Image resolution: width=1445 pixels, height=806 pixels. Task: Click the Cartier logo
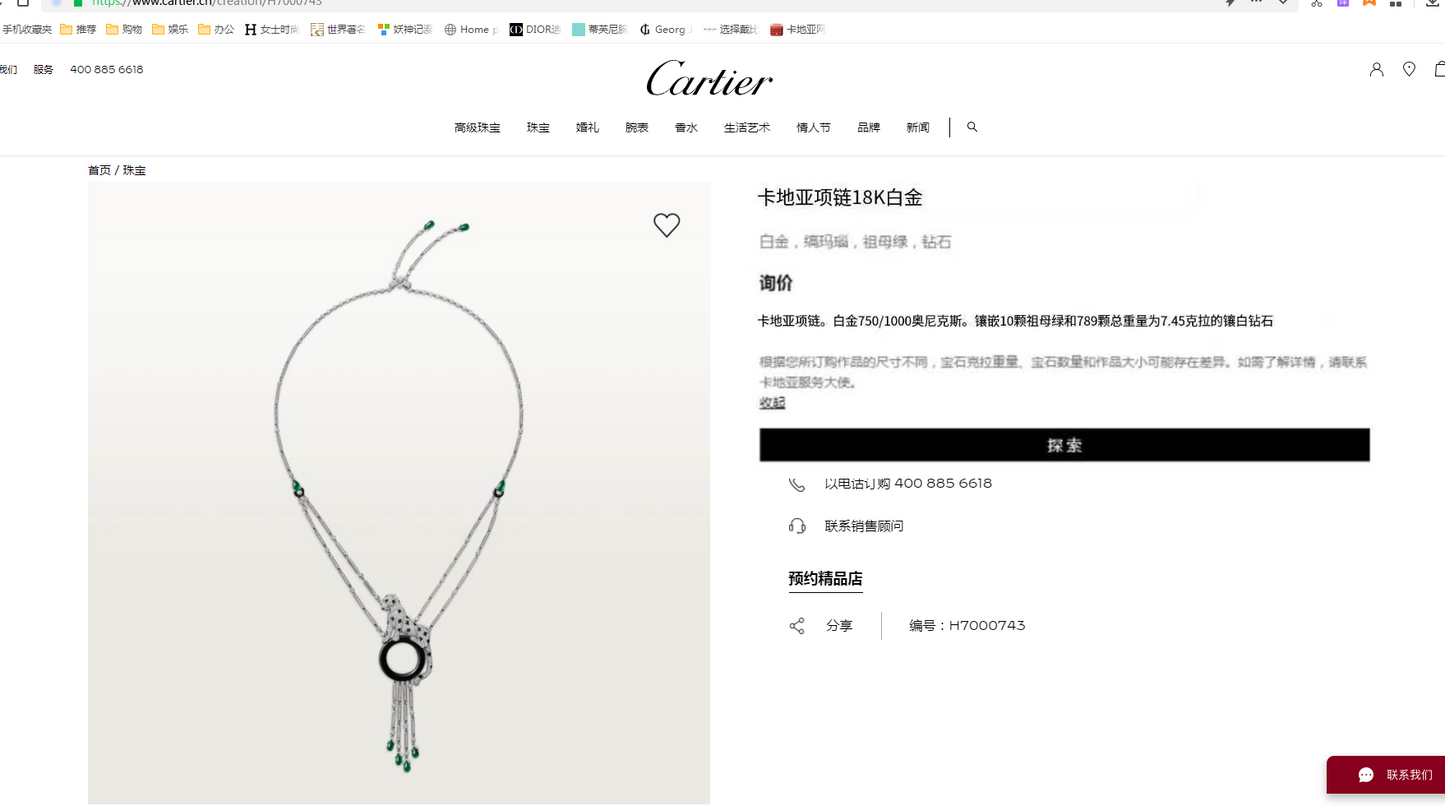[x=709, y=79]
